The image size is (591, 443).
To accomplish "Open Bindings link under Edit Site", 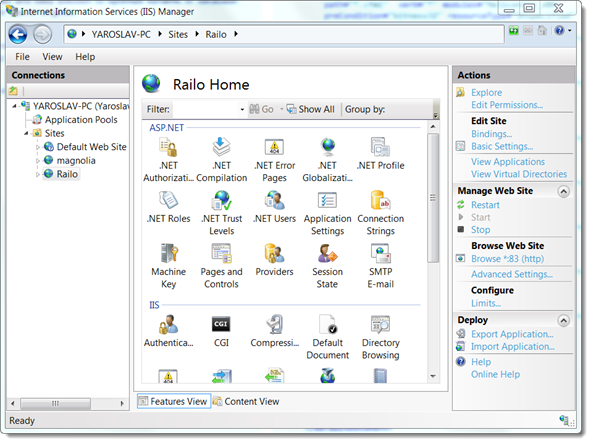I will click(491, 134).
